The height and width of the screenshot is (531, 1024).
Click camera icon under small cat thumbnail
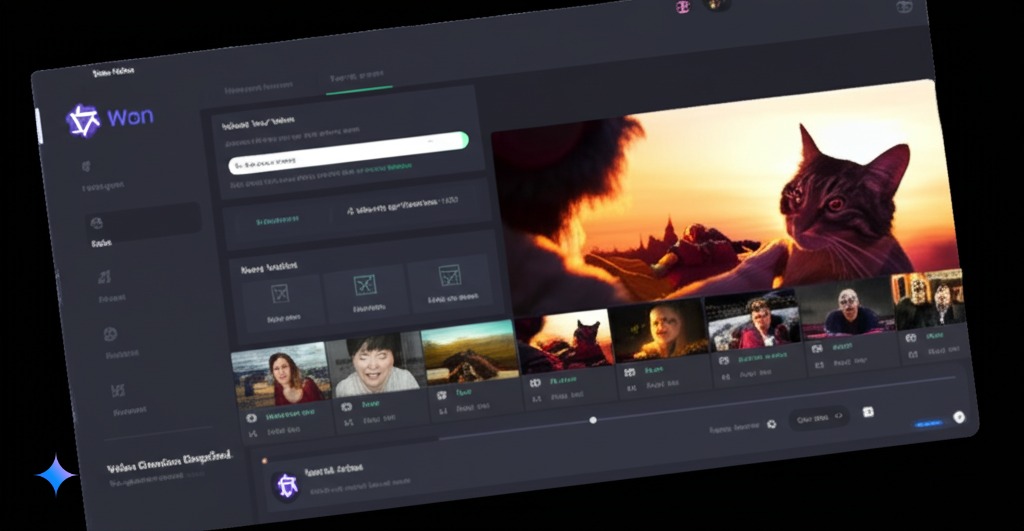(x=536, y=383)
